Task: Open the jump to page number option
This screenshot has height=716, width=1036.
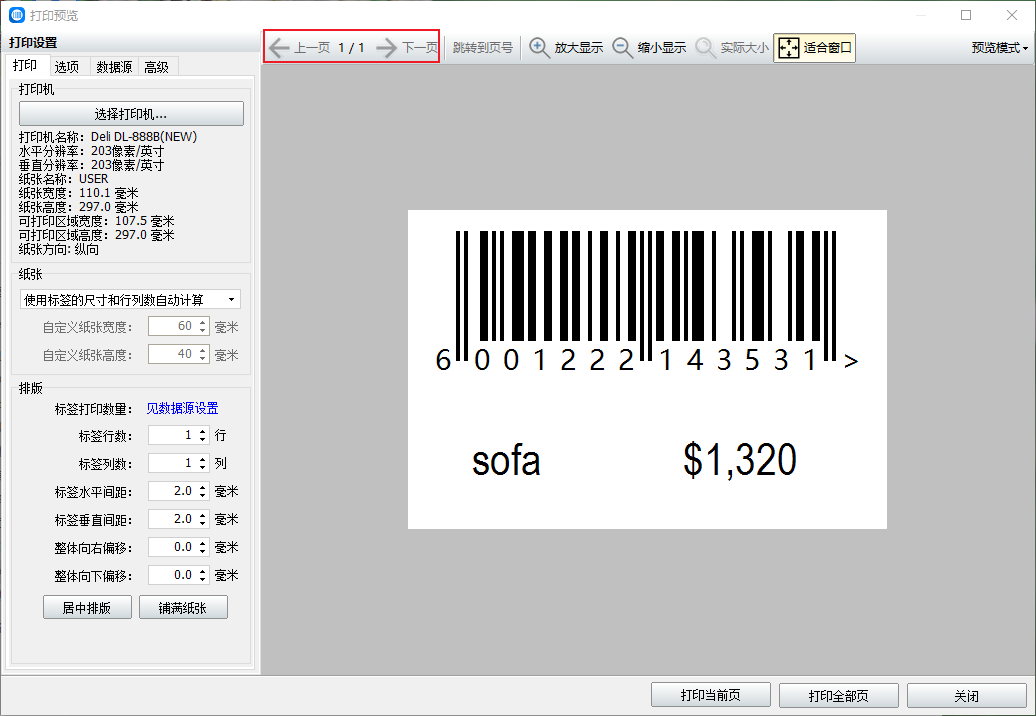Action: [x=483, y=48]
